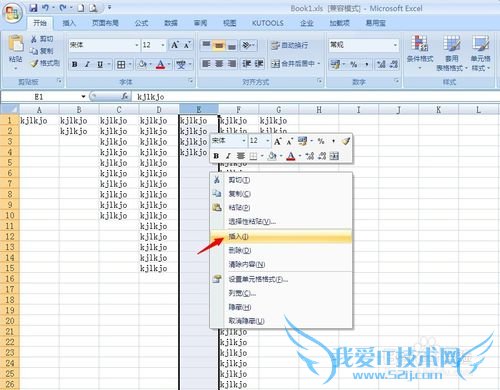Toggle Italic in the ribbon font group

tap(87, 64)
